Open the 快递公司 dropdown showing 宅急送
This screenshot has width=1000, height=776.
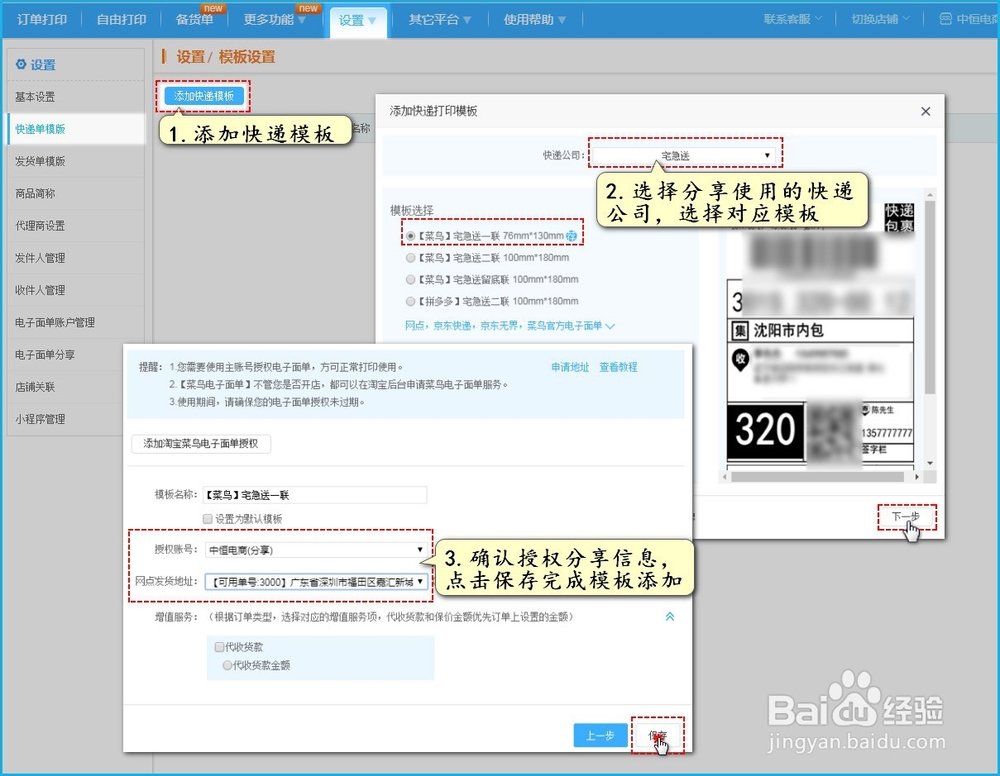pyautogui.click(x=684, y=155)
